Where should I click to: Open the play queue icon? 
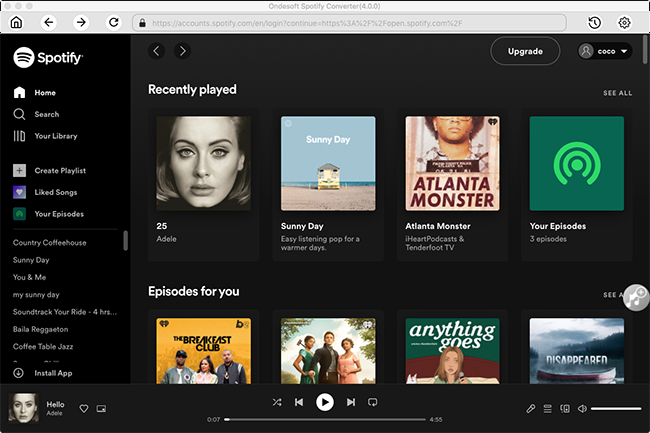click(548, 408)
